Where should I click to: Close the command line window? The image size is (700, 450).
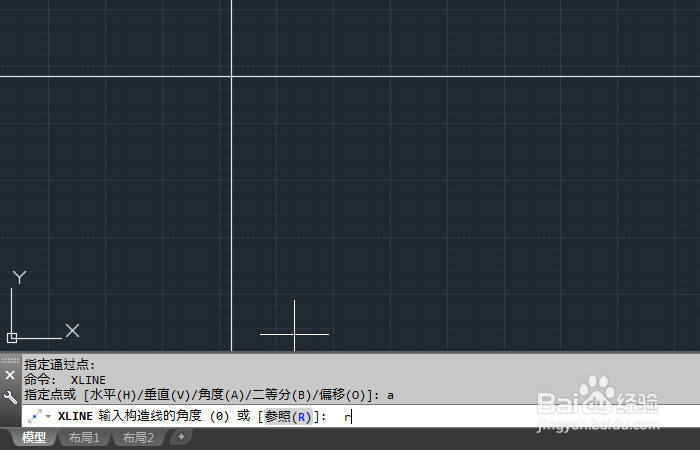[10, 375]
